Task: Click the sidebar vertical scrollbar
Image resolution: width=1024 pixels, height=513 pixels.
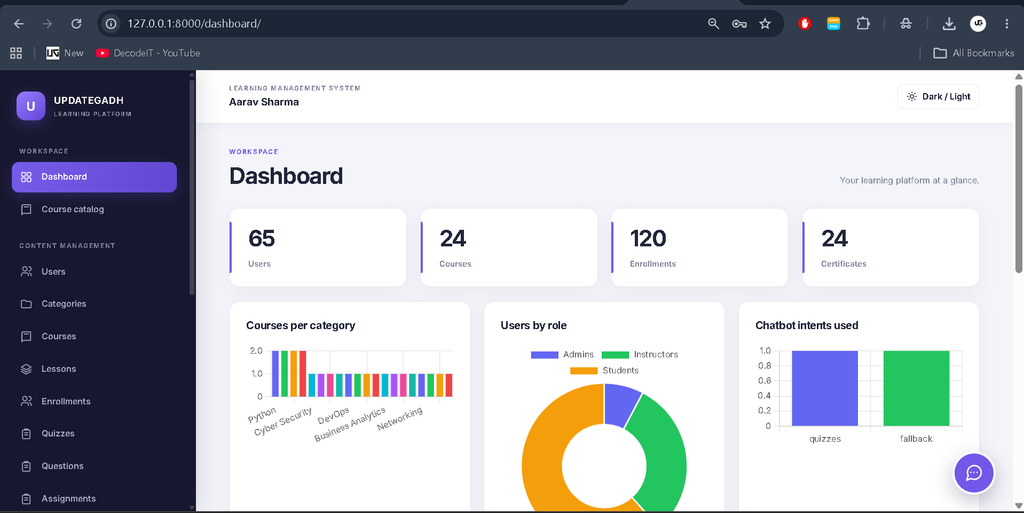Action: [x=191, y=187]
